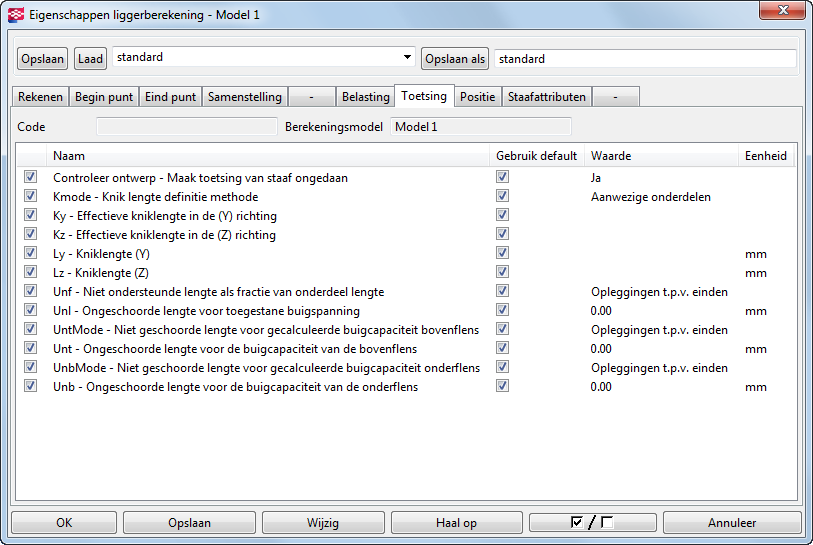Screen dimensions: 813x545
Task: Disable Gebruik default for UntMode
Action: [x=502, y=329]
